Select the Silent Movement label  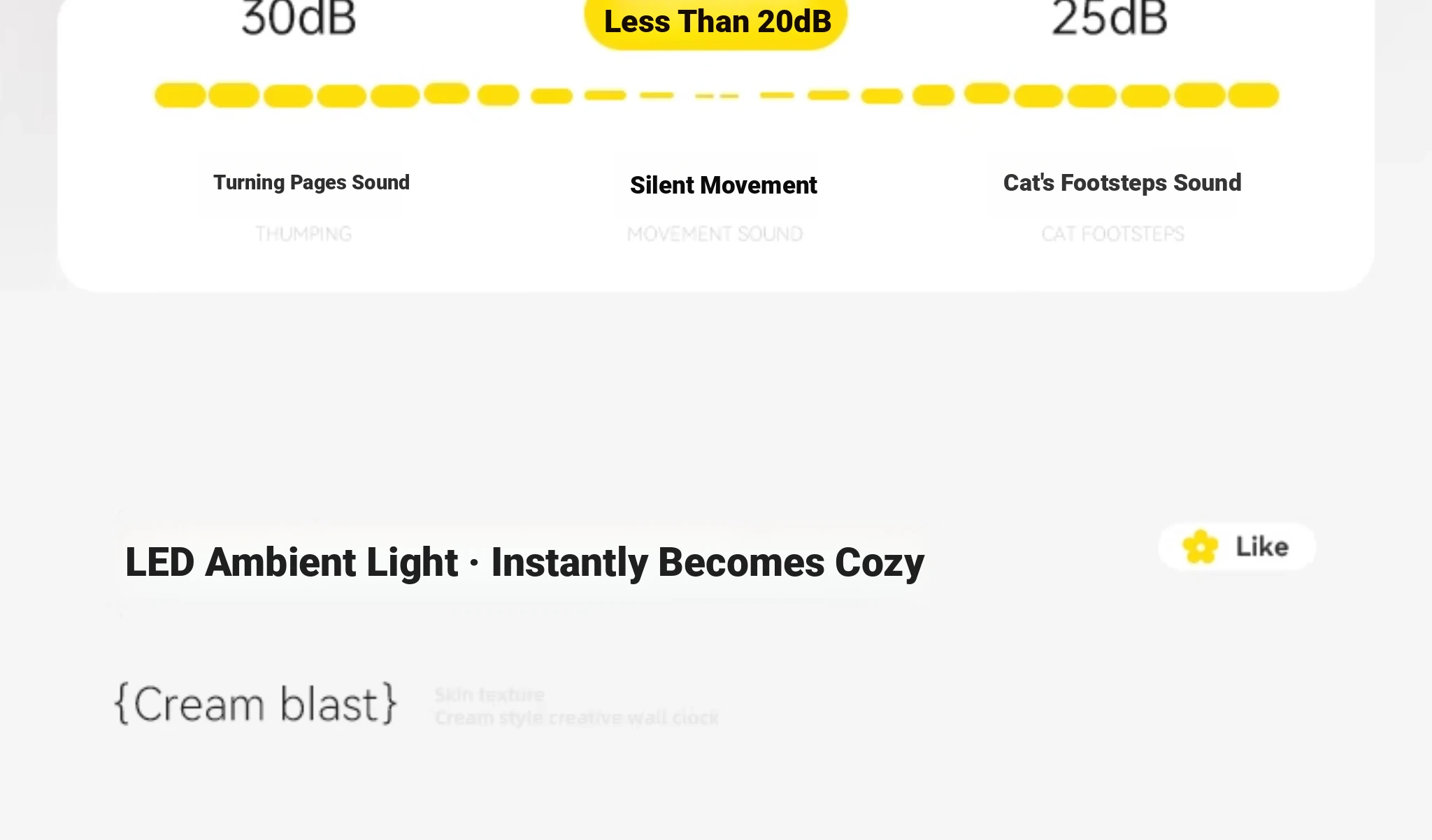pos(723,185)
